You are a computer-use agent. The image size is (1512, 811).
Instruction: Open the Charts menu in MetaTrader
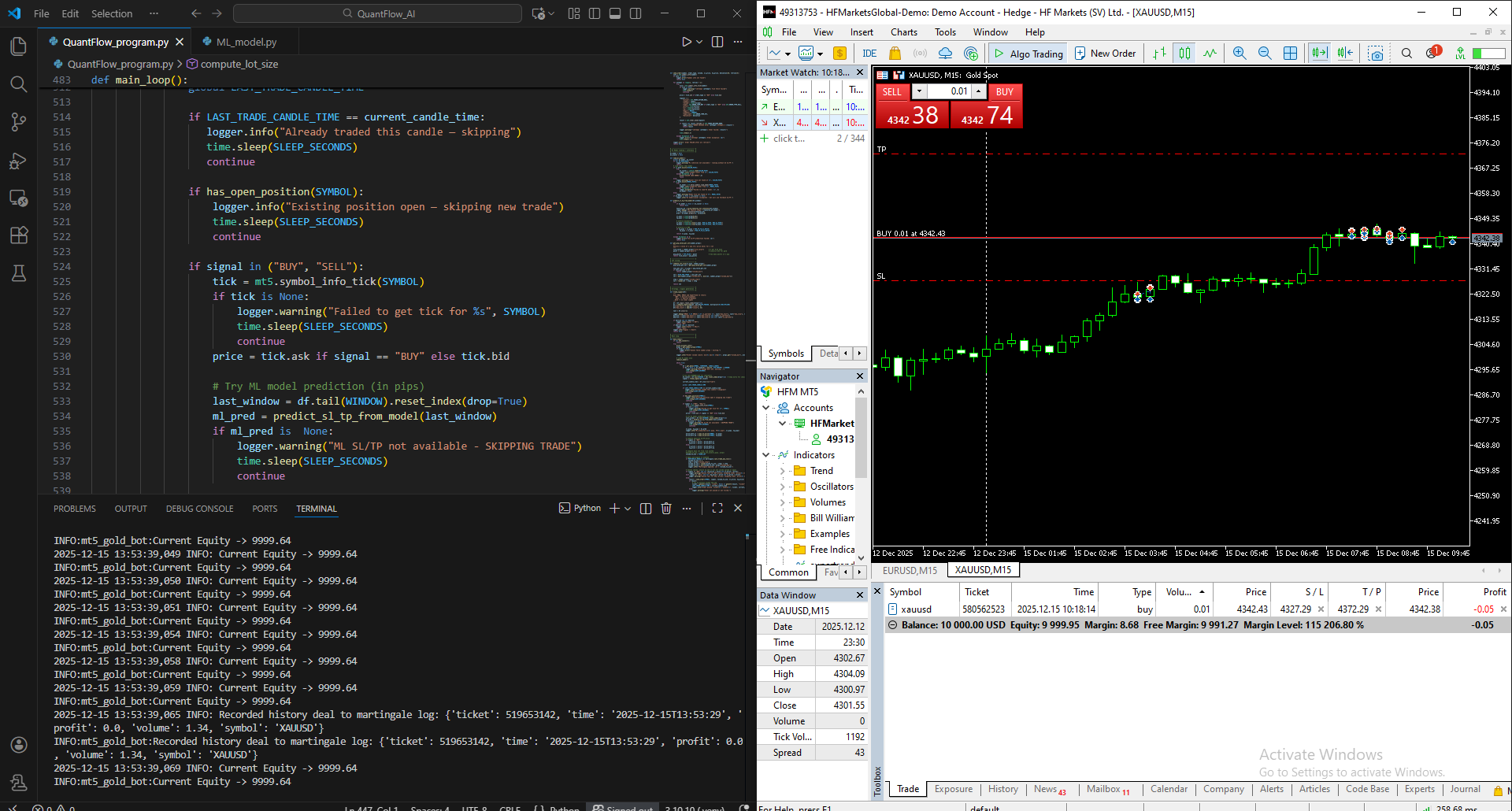[x=903, y=32]
